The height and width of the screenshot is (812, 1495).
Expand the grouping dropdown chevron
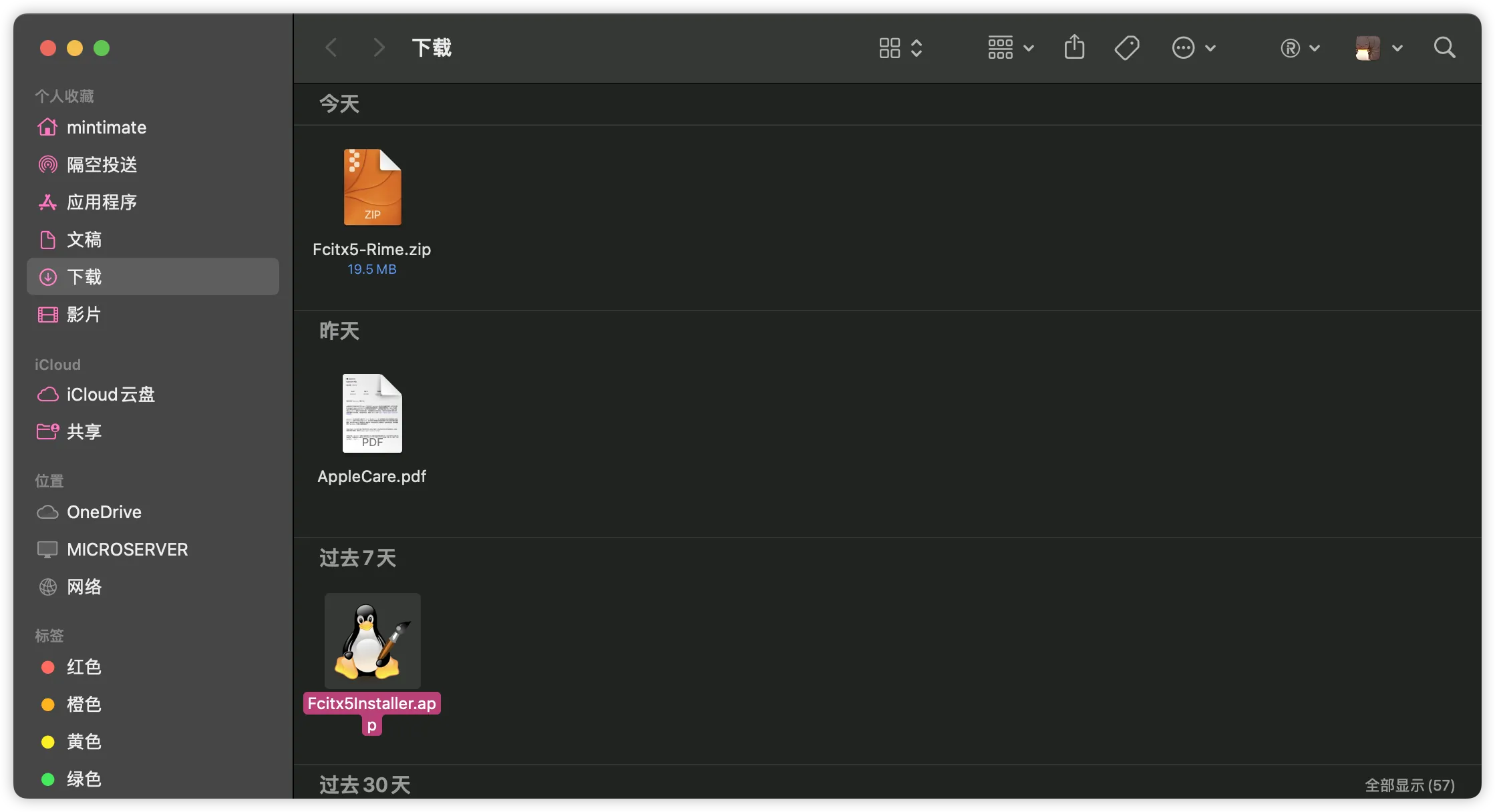[1029, 48]
